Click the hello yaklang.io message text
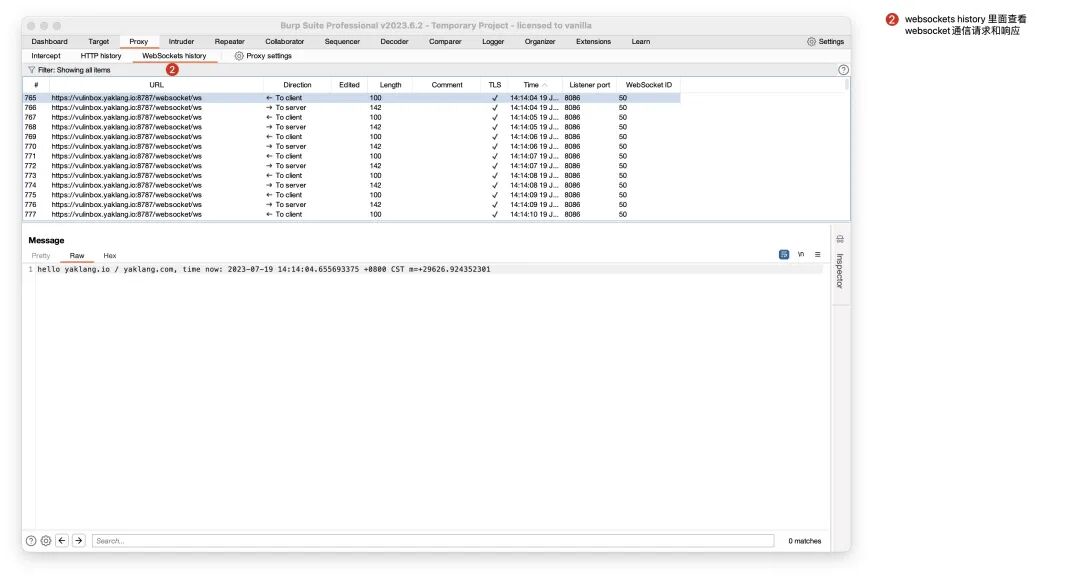1080x579 pixels. pyautogui.click(x=264, y=269)
